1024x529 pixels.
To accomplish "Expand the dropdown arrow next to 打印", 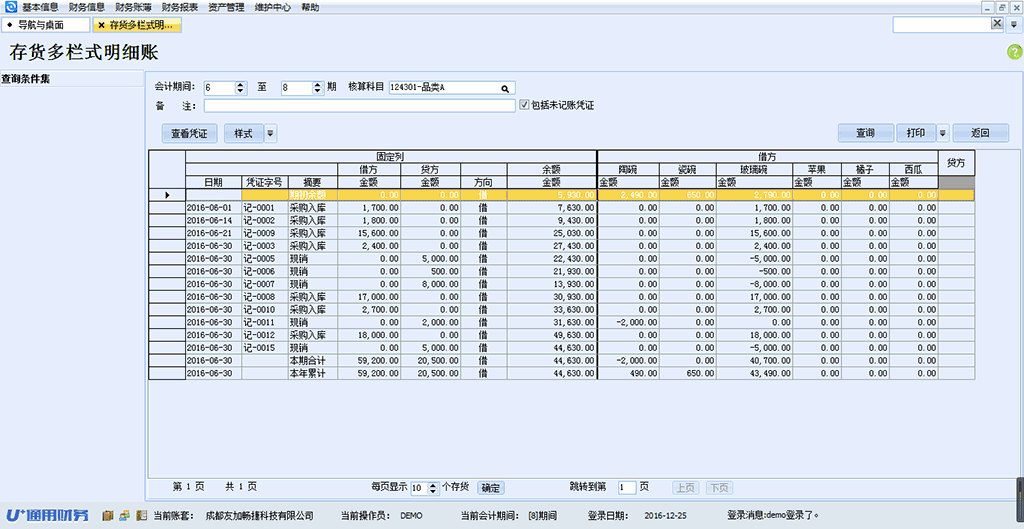I will [x=942, y=133].
